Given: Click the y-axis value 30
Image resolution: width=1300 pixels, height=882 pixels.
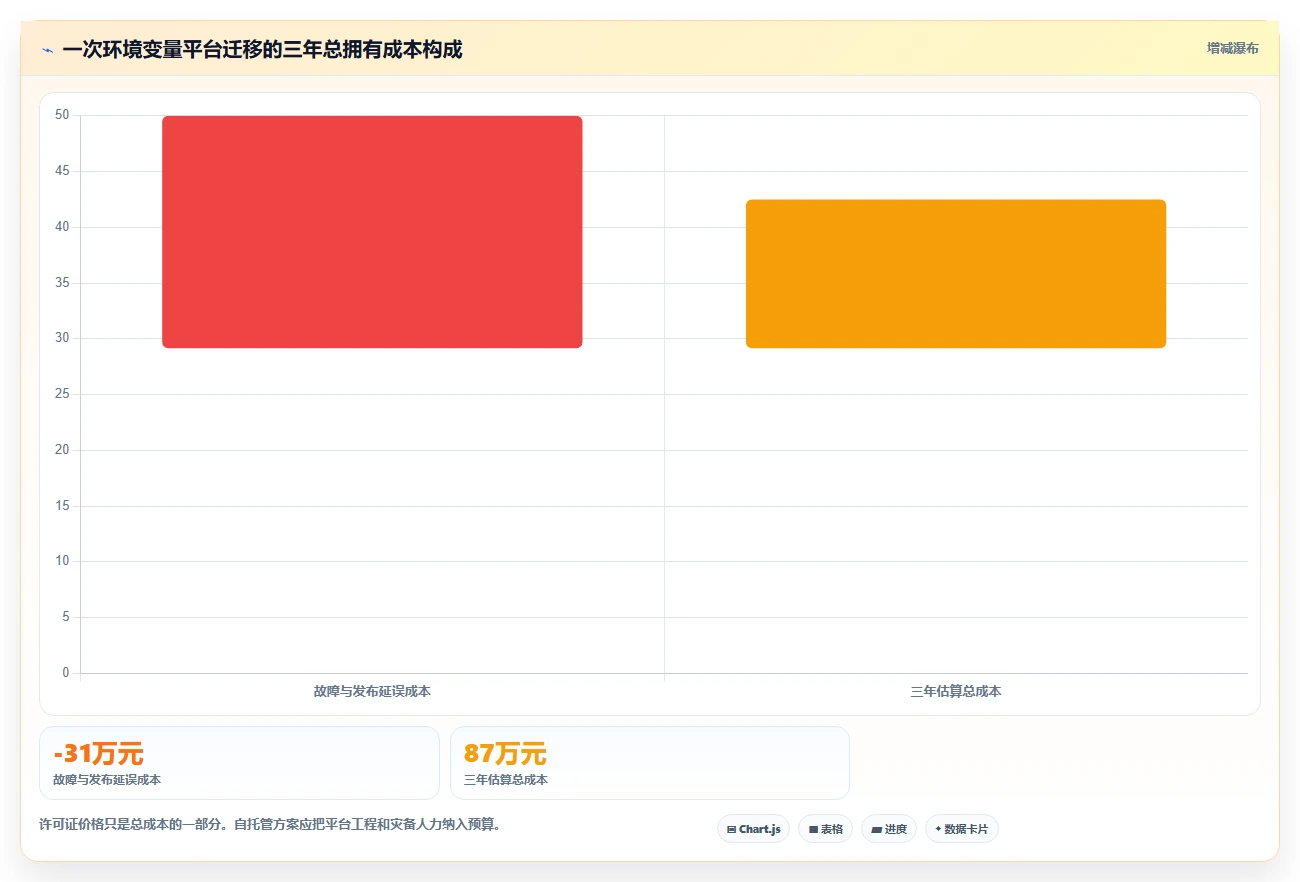Looking at the screenshot, I should click(x=62, y=338).
